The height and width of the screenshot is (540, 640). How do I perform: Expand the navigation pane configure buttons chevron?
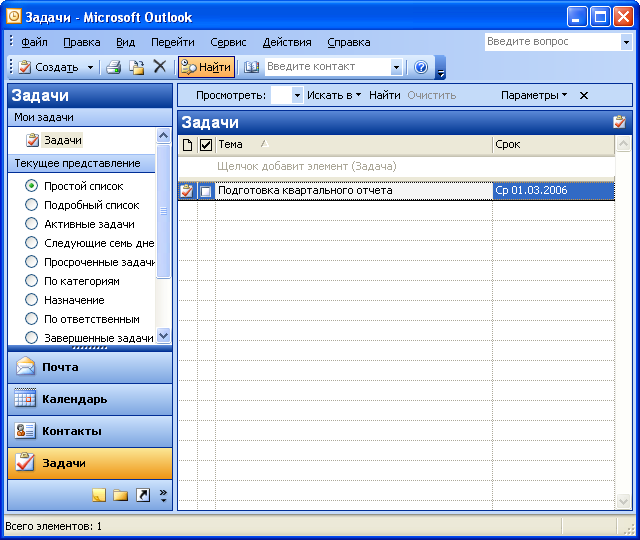163,495
